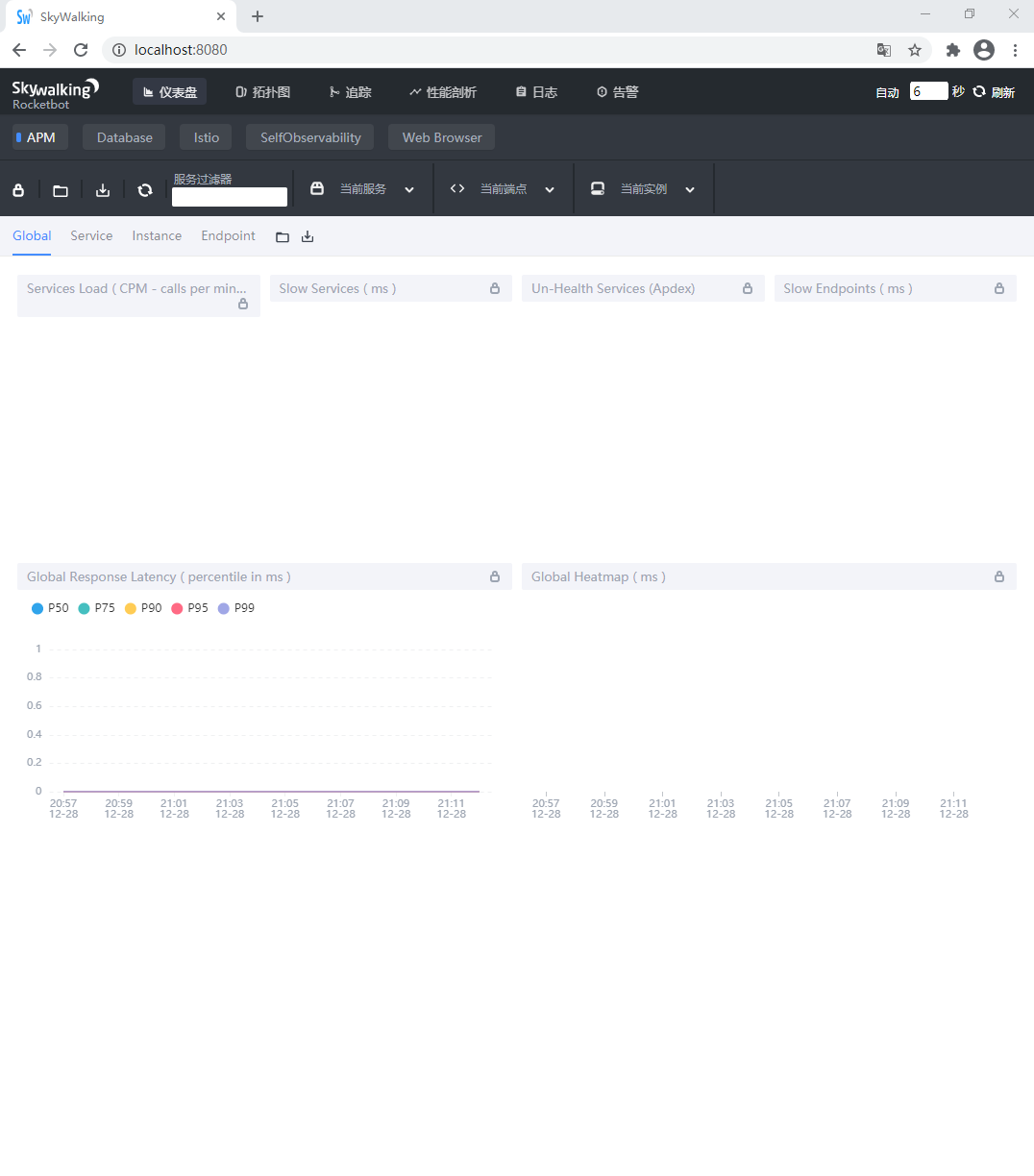Click lock icon on Global Heatmap panel

click(999, 576)
